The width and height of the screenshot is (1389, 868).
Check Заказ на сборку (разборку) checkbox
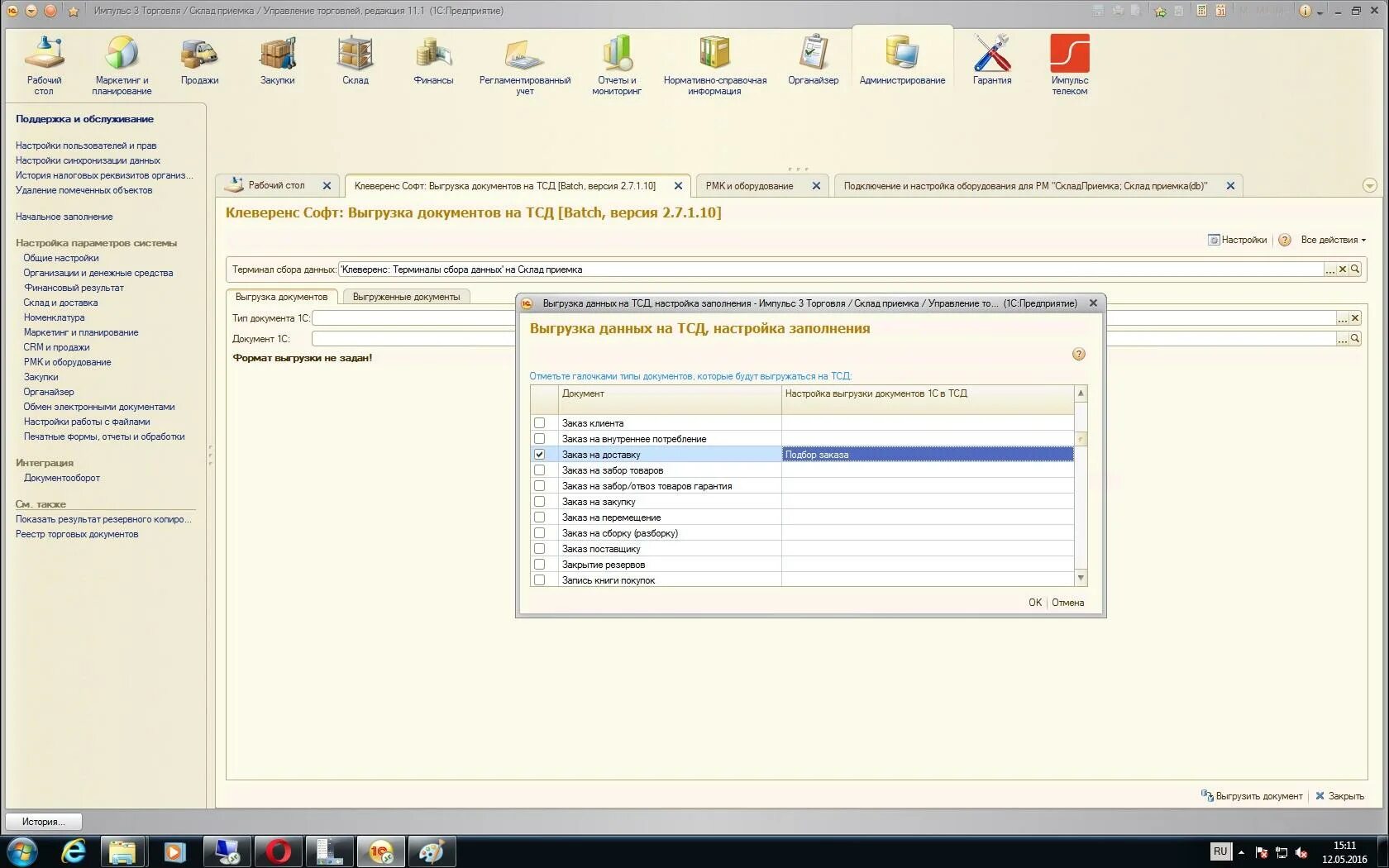click(x=539, y=533)
